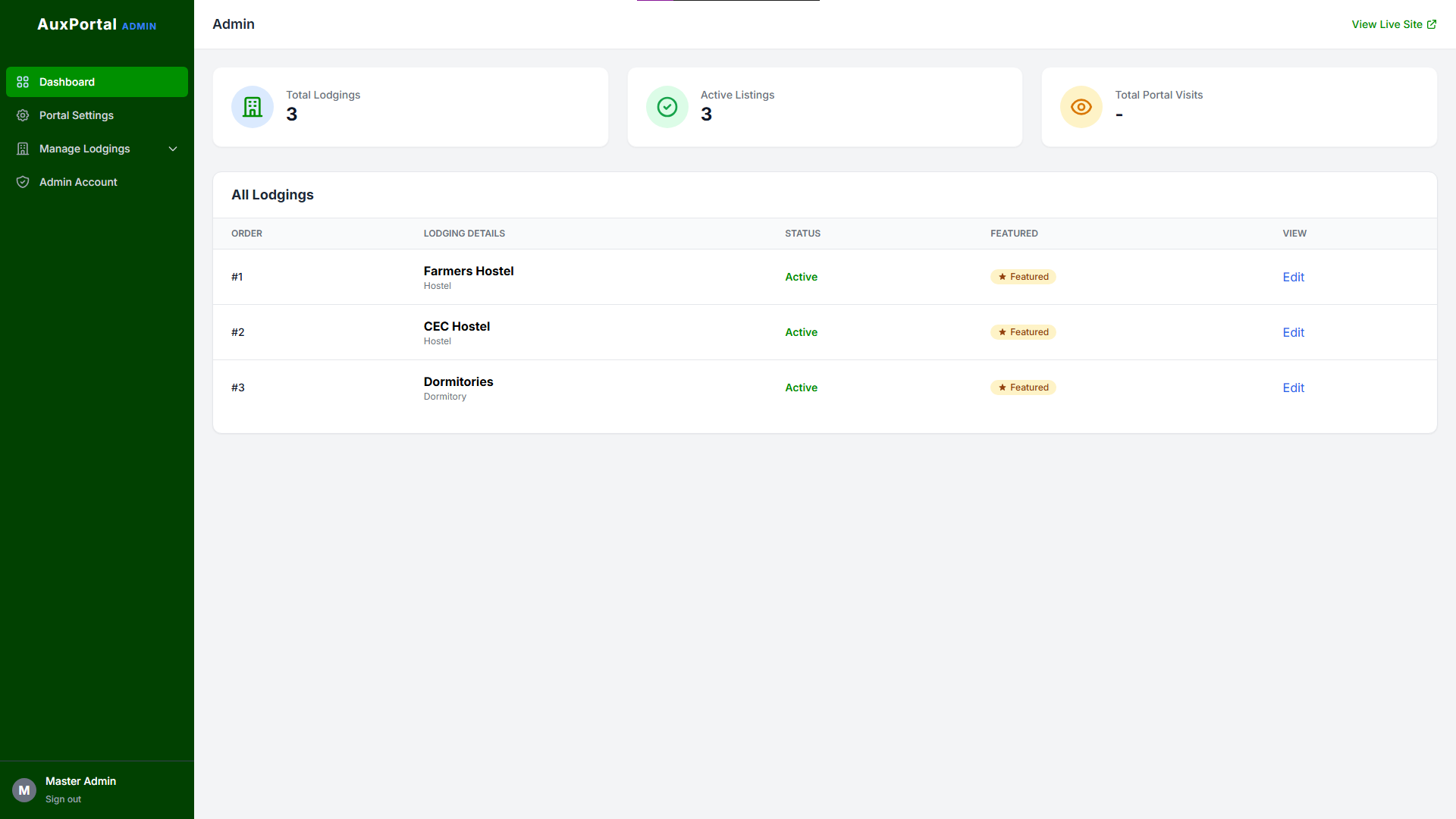Click the Farmers Hostel Featured badge
This screenshot has width=1456, height=819.
pyautogui.click(x=1023, y=277)
